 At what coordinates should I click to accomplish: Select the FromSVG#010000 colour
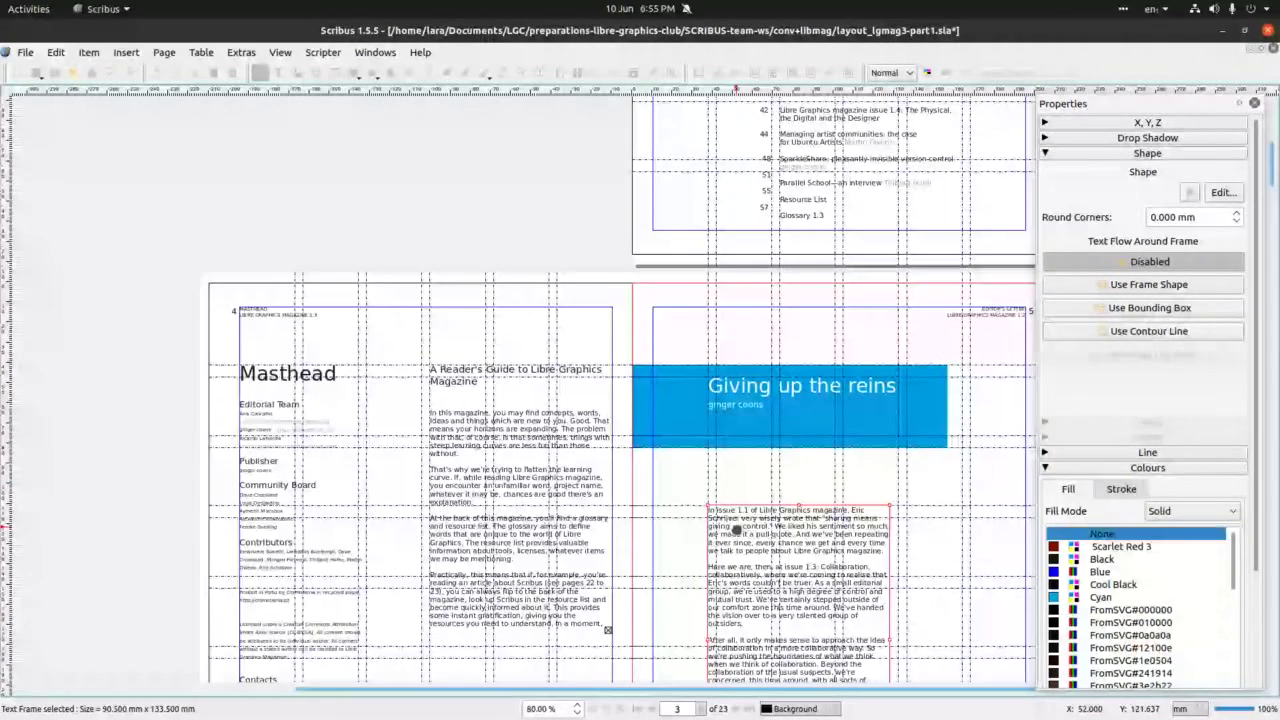click(1135, 623)
